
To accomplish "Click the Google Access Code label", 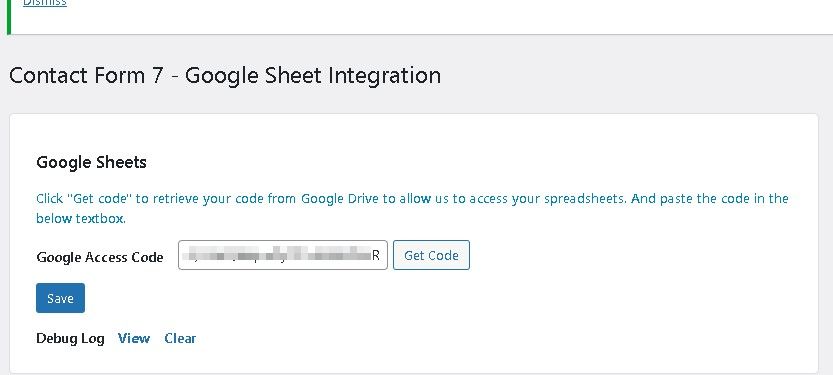I will [x=100, y=257].
